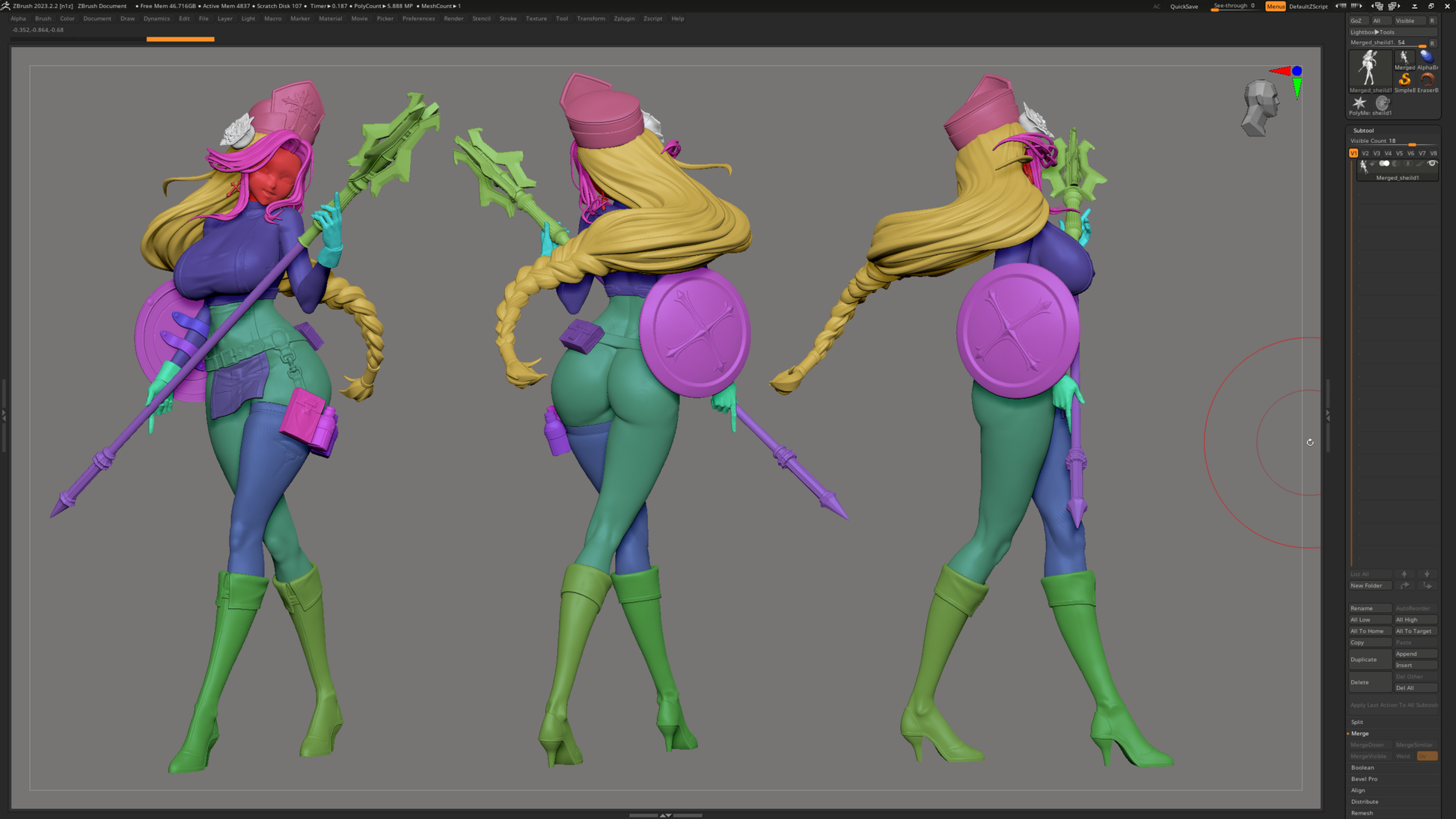Toggle the Merged_sheild1 subtool eye visibility
This screenshot has height=819, width=1456.
1432,164
